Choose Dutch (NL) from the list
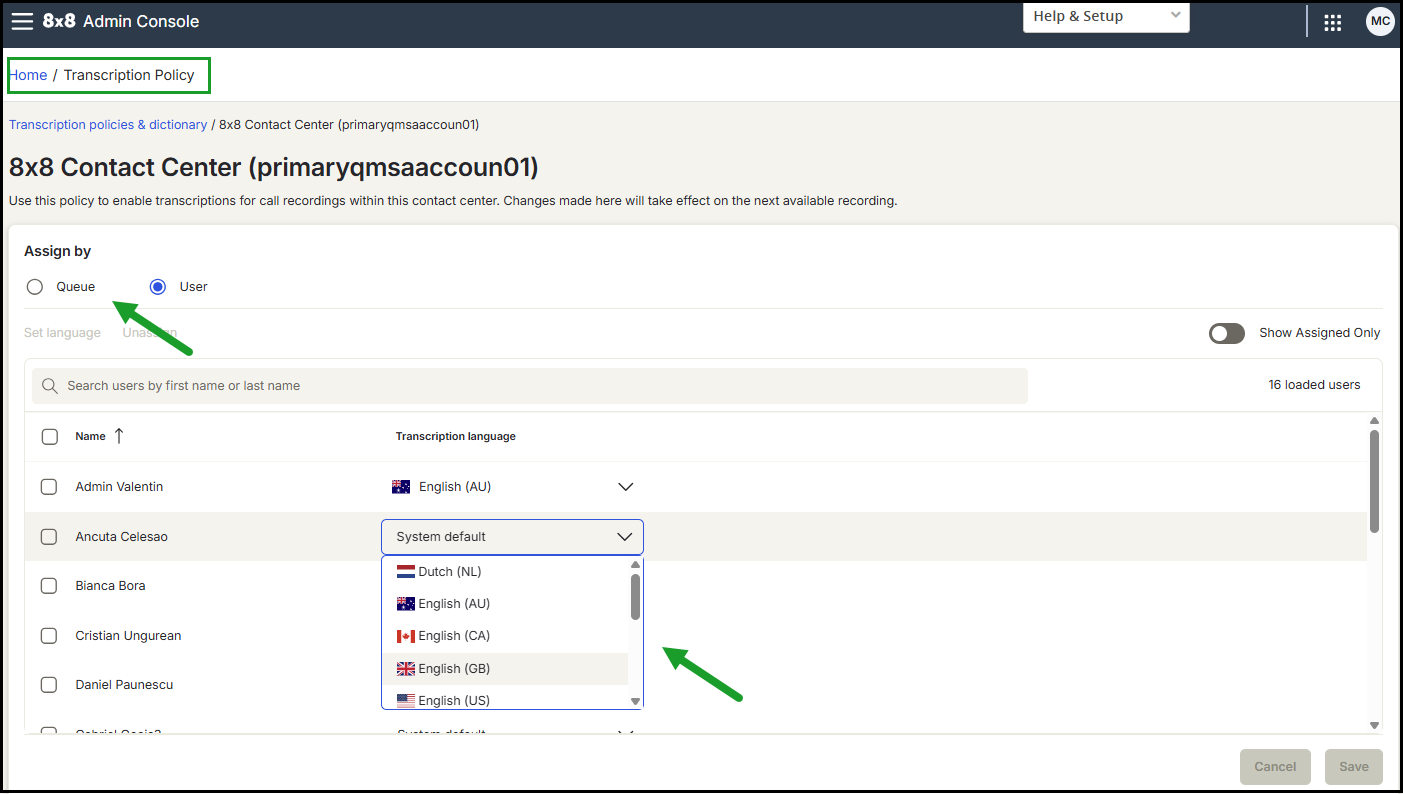1403x794 pixels. (x=505, y=572)
